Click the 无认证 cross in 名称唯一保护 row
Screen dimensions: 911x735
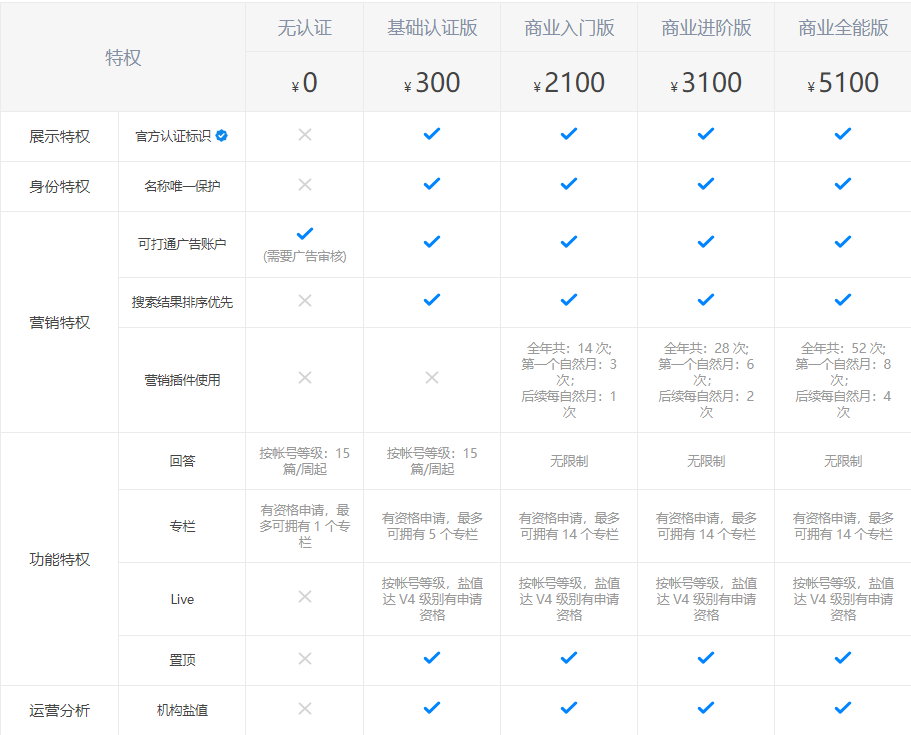click(x=305, y=185)
